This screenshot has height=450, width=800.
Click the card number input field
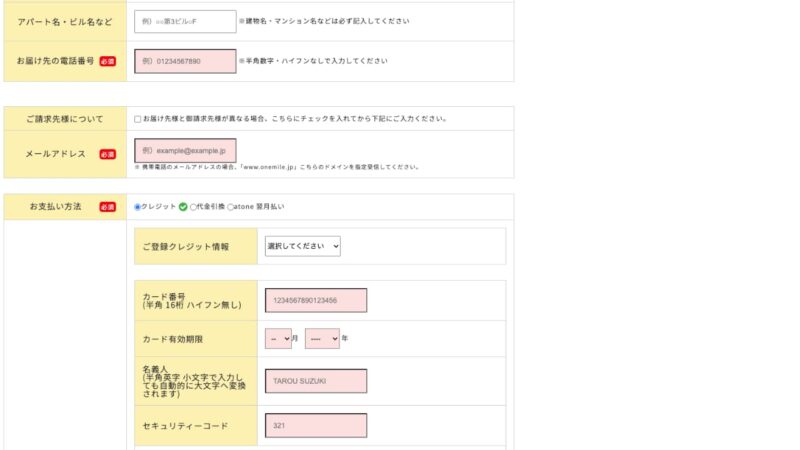click(x=316, y=301)
